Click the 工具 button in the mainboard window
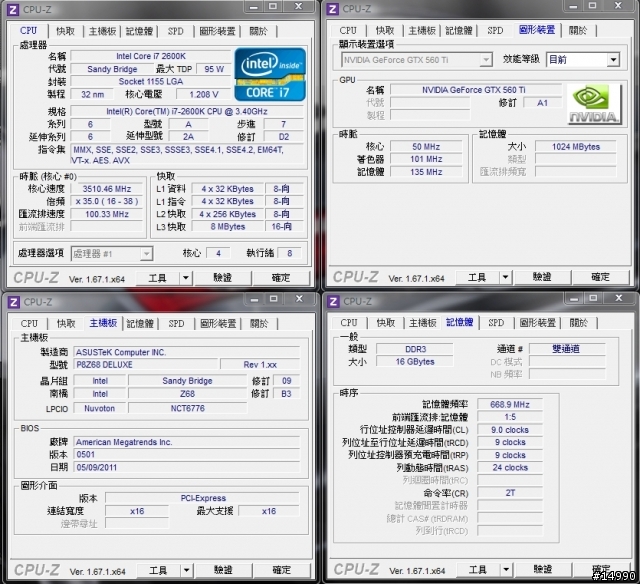This screenshot has height=584, width=640. click(x=158, y=570)
